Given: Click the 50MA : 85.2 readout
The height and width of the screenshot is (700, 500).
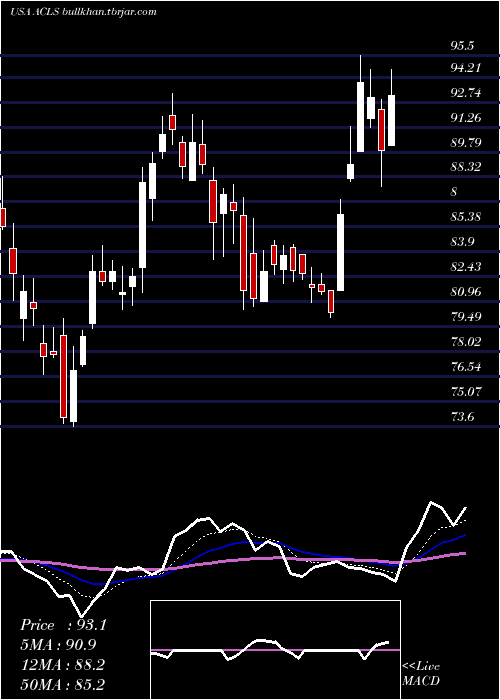Looking at the screenshot, I should pos(62,684).
